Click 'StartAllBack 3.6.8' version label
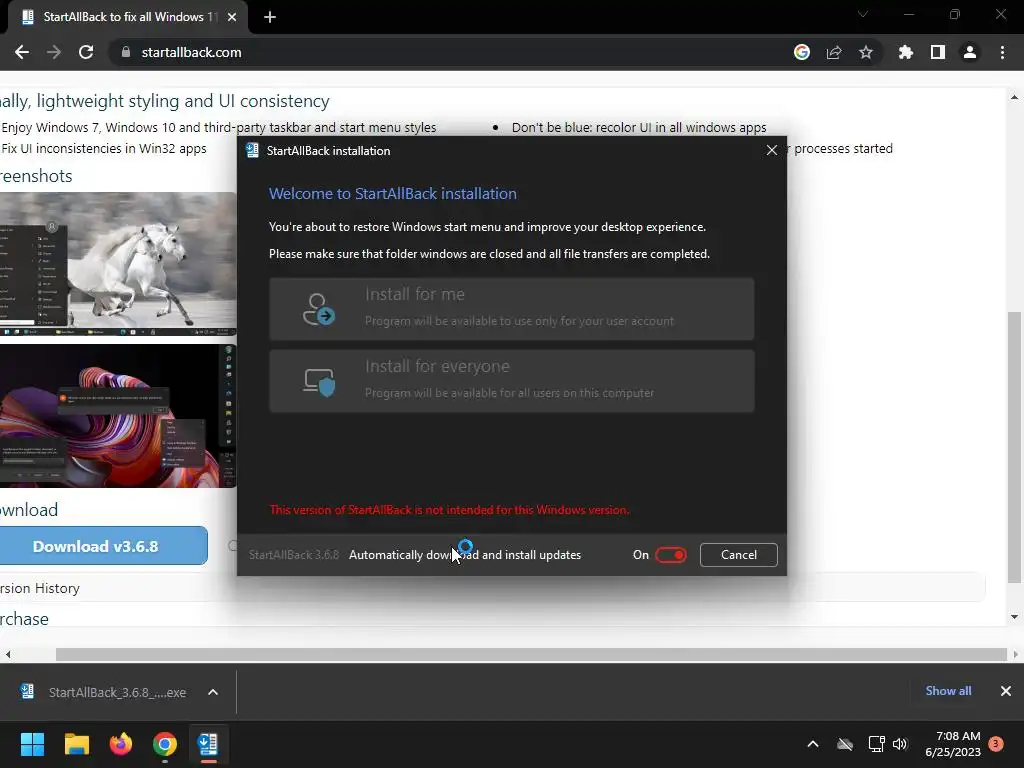The width and height of the screenshot is (1024, 768). 294,554
